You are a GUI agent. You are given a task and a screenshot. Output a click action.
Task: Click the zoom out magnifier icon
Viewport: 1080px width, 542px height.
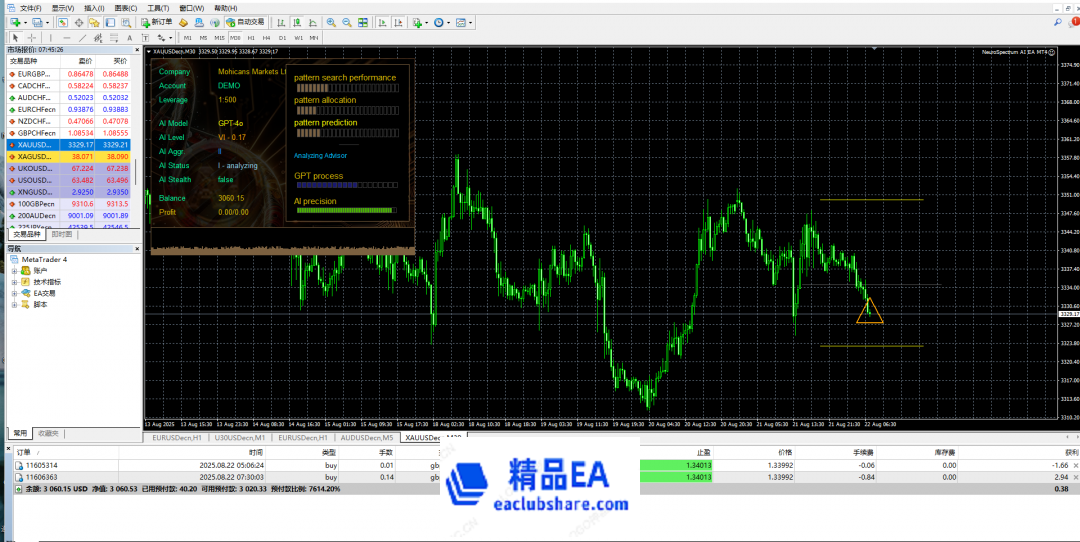coord(346,22)
